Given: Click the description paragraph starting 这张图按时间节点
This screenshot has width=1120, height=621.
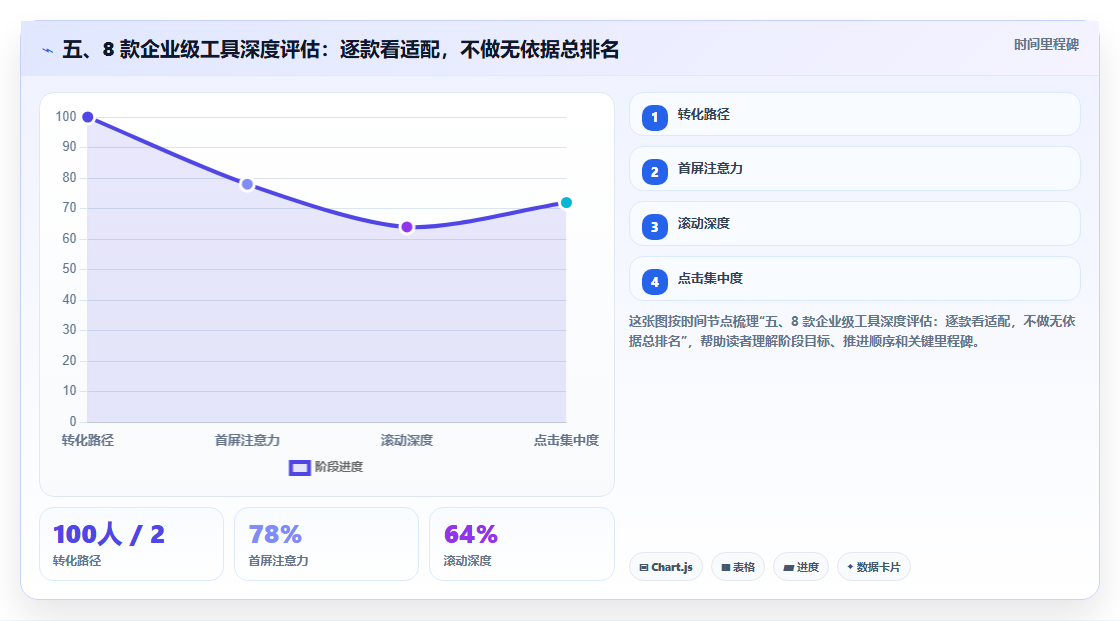Looking at the screenshot, I should point(852,331).
